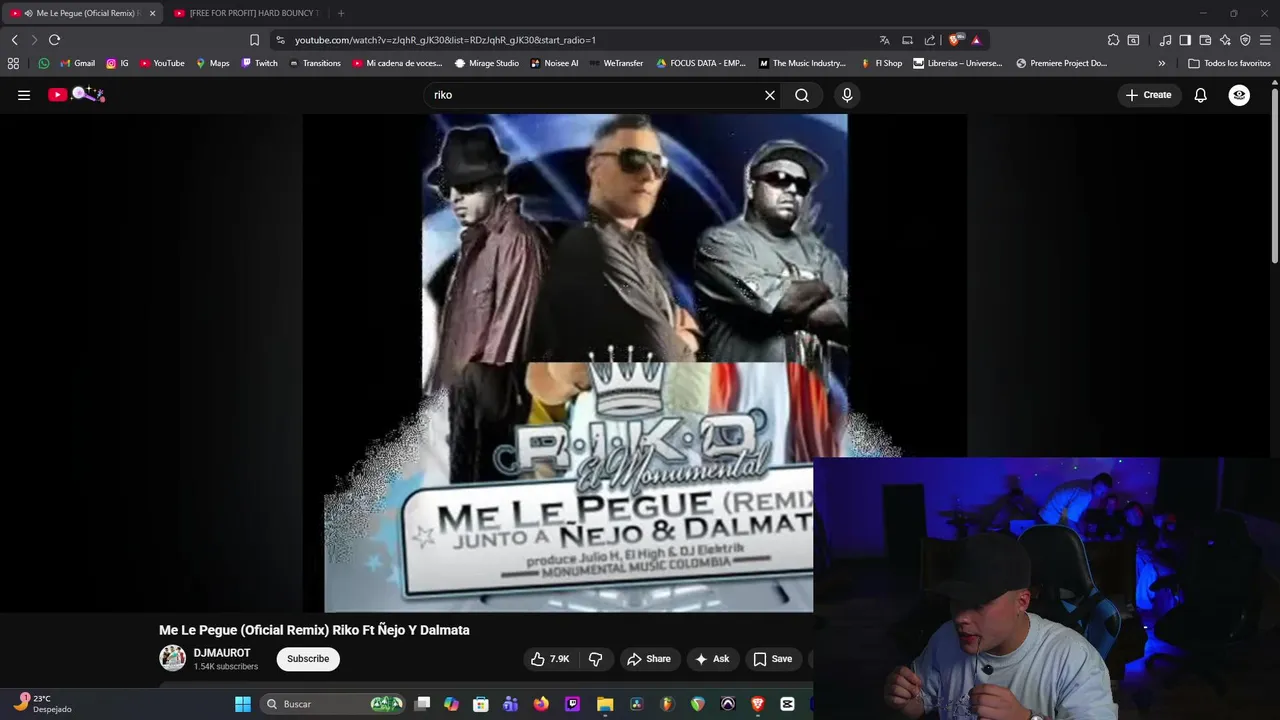Open the Twitch bookmark
Viewport: 1280px width, 720px height.
point(260,63)
